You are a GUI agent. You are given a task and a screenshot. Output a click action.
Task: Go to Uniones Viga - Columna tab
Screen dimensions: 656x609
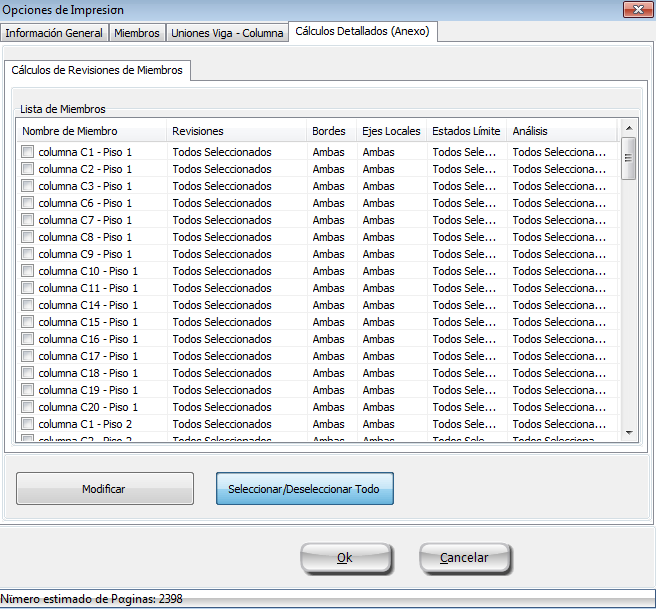coord(227,33)
